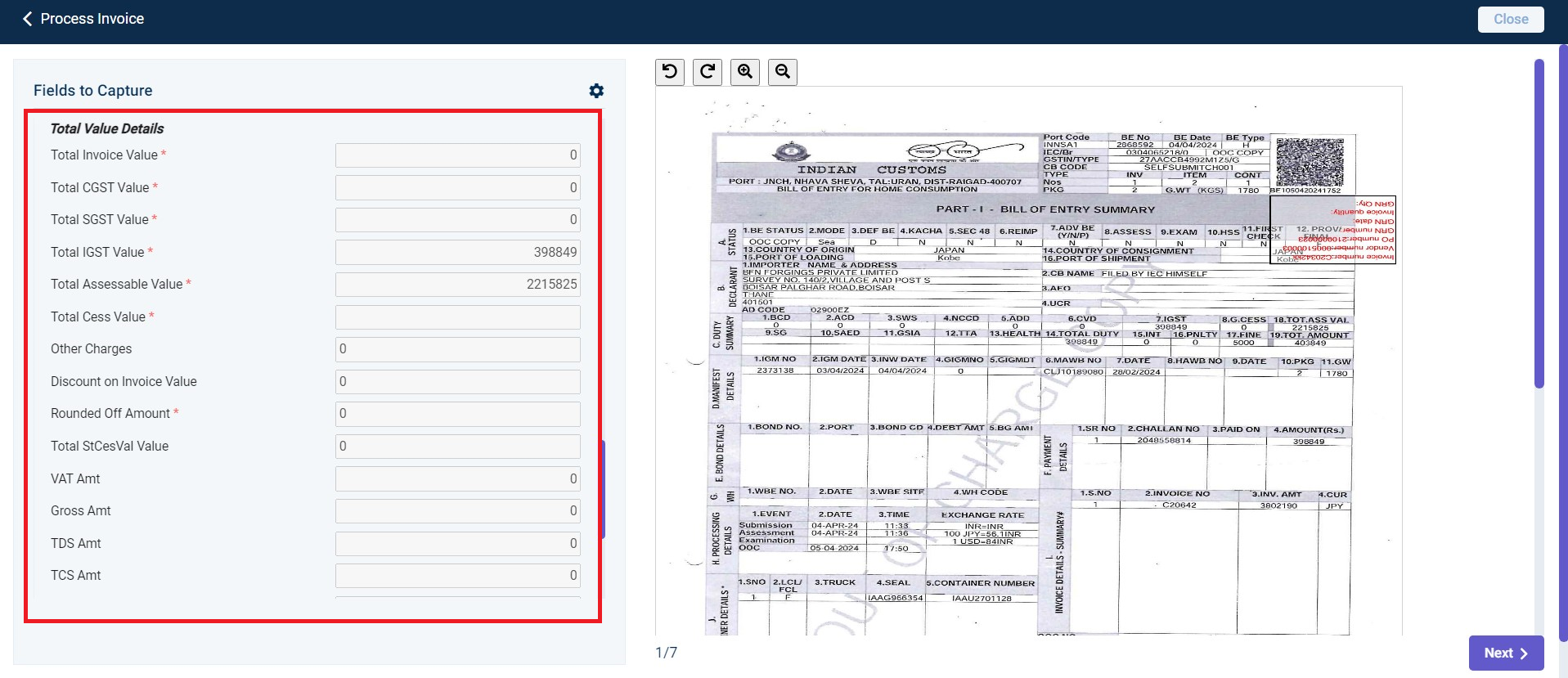Close the Process Invoice screen
This screenshot has width=1568, height=678.
(1511, 19)
